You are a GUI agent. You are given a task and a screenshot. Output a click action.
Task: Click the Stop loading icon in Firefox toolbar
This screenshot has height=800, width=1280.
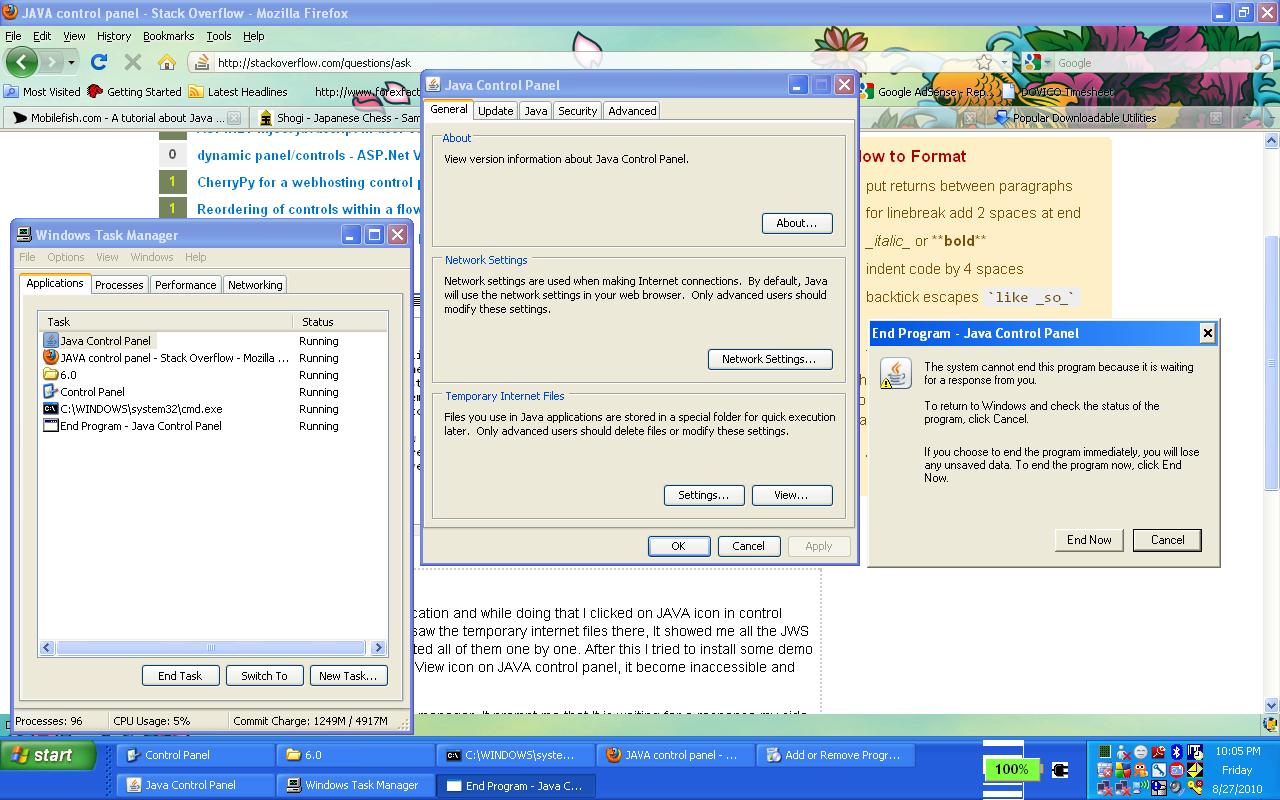tap(131, 61)
